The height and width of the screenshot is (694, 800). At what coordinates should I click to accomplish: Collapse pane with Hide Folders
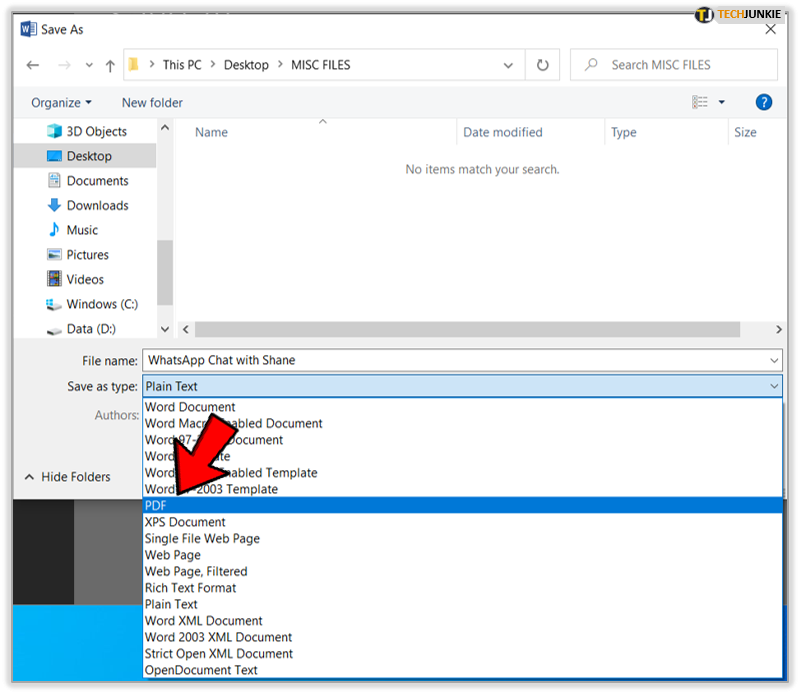tap(67, 477)
